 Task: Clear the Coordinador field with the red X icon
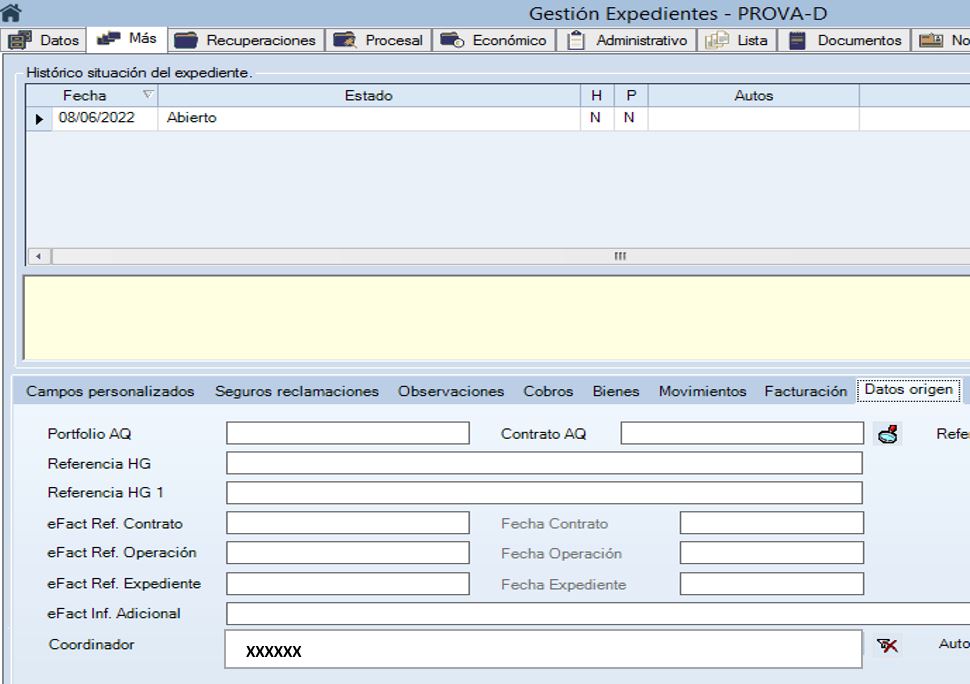click(x=887, y=646)
